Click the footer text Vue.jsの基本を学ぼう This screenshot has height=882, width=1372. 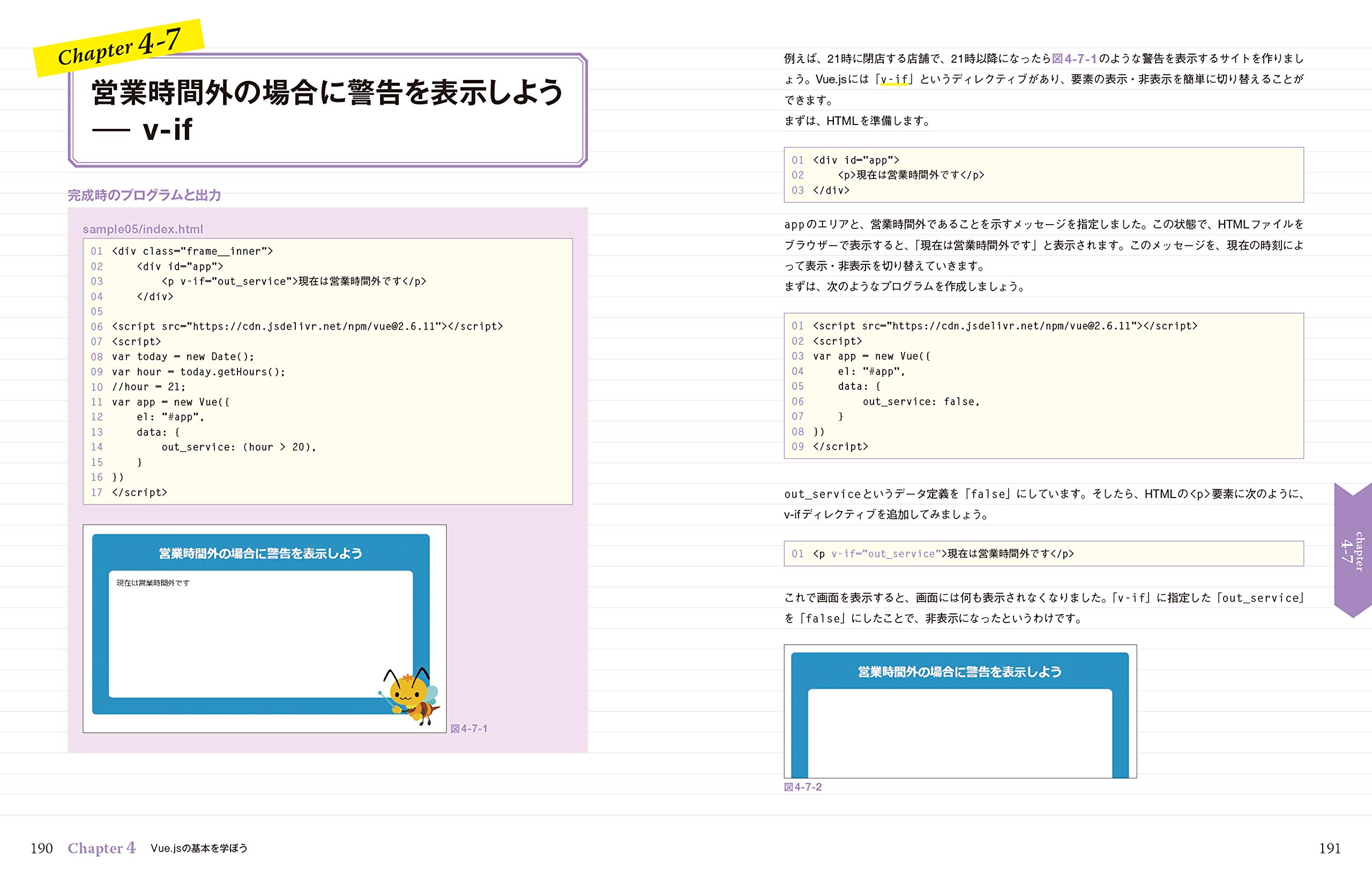click(x=199, y=848)
